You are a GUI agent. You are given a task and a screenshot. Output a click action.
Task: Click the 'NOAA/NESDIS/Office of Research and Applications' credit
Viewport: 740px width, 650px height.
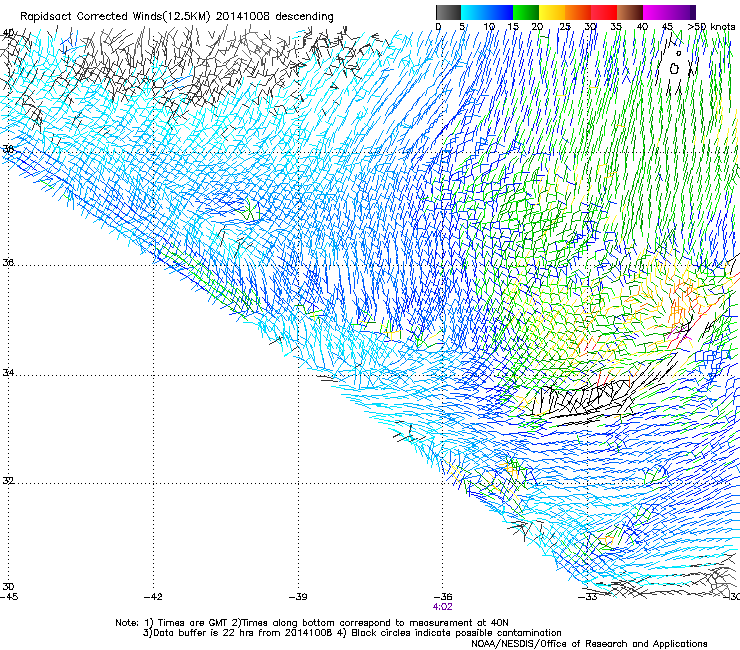point(589,644)
